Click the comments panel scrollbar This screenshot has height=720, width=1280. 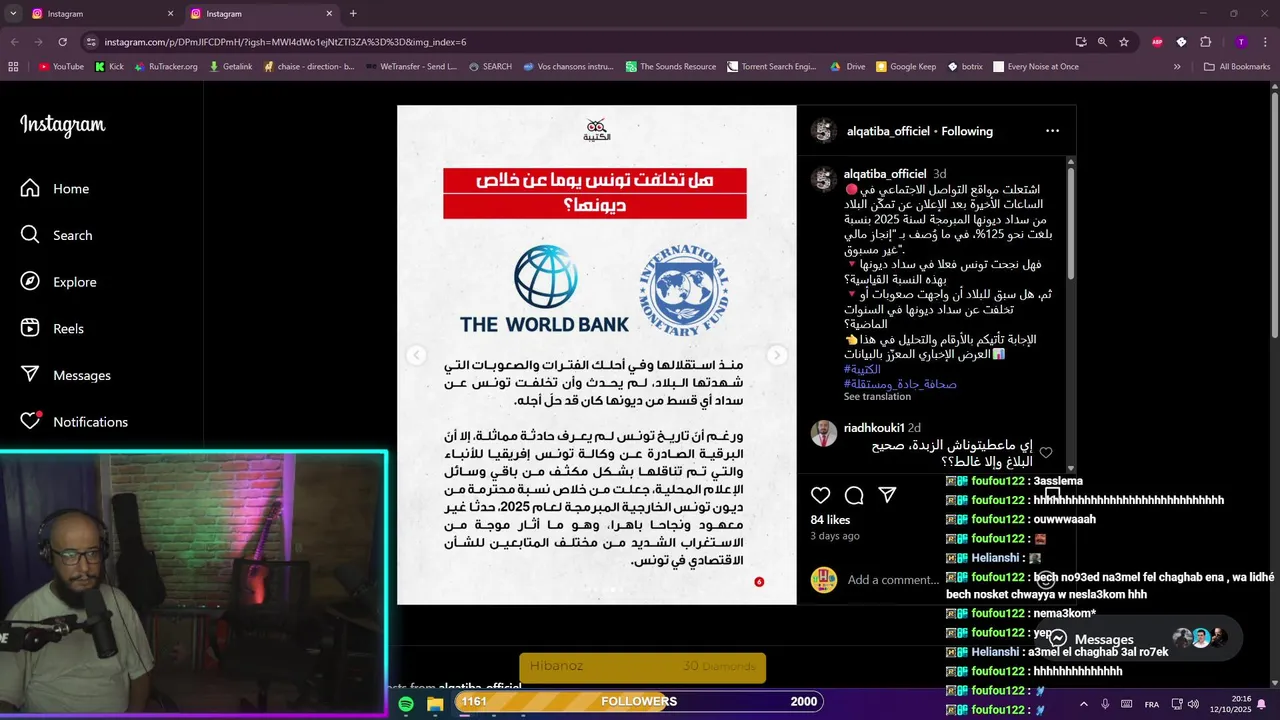tap(1071, 222)
